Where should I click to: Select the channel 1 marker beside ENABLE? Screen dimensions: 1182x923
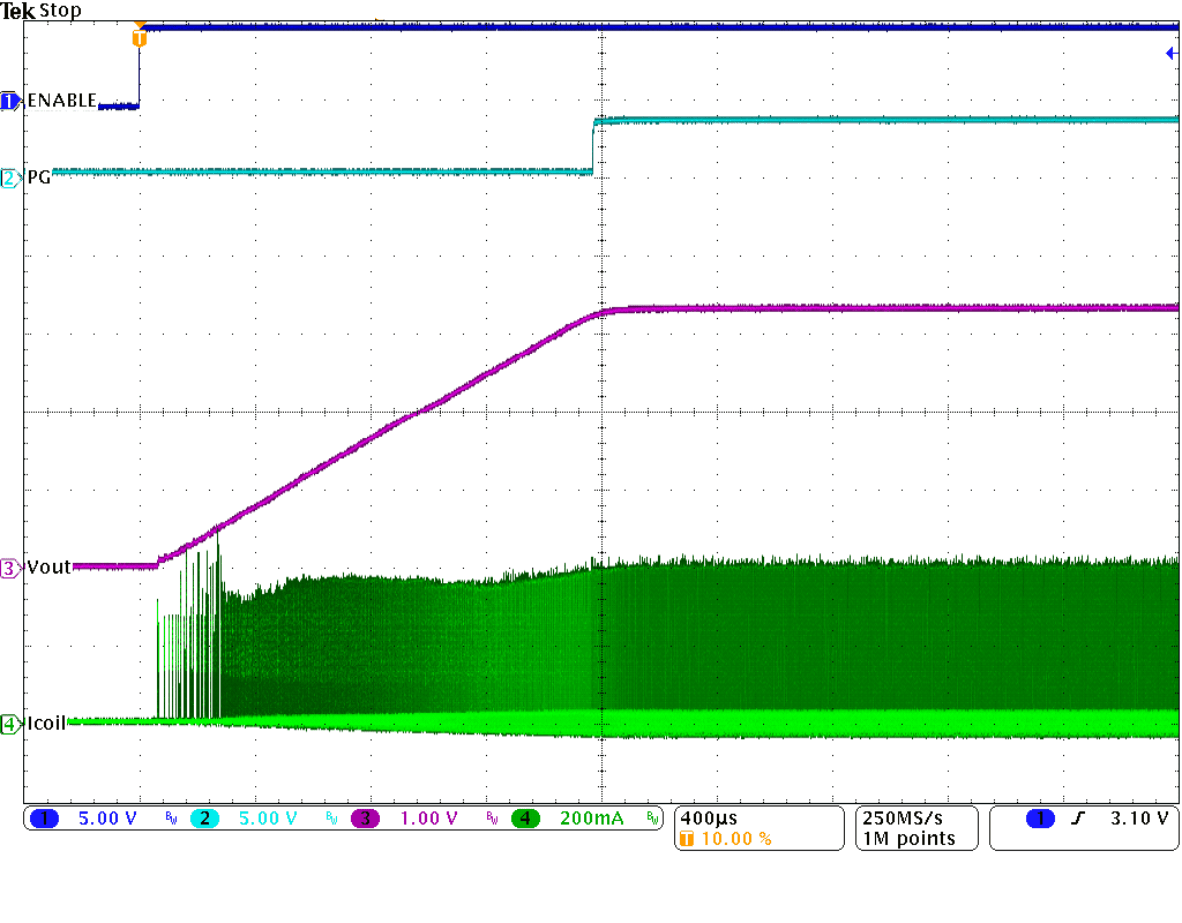coord(9,100)
